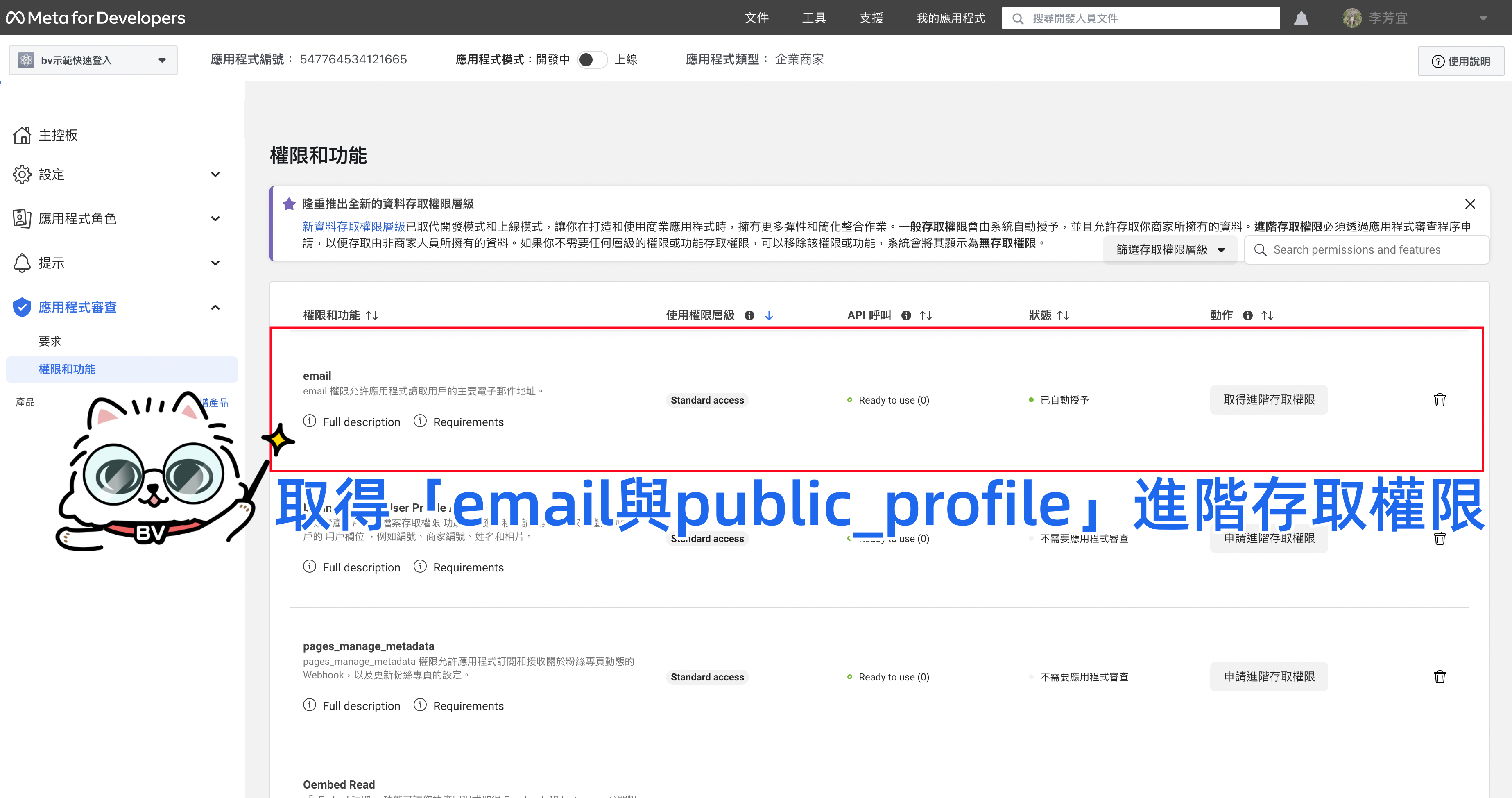
Task: Open the 篩選存取權限層級 filter dropdown
Action: 1170,249
